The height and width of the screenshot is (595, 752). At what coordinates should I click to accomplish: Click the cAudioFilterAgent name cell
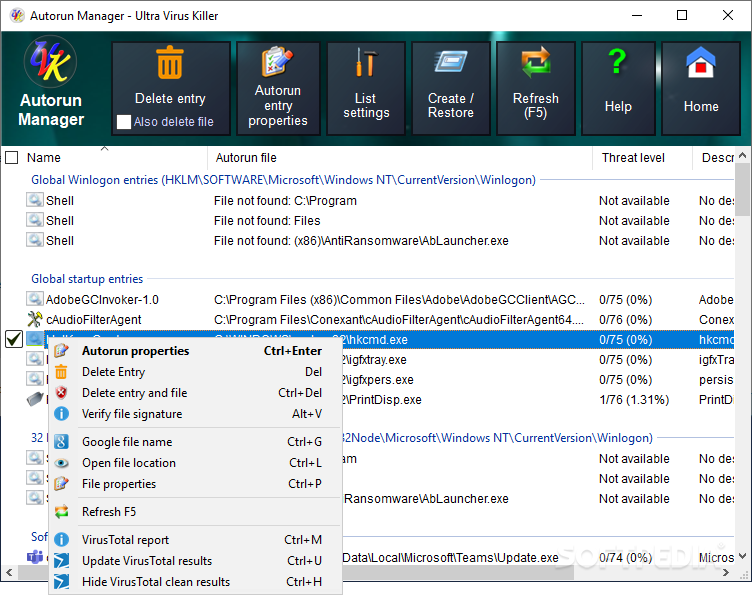(94, 319)
